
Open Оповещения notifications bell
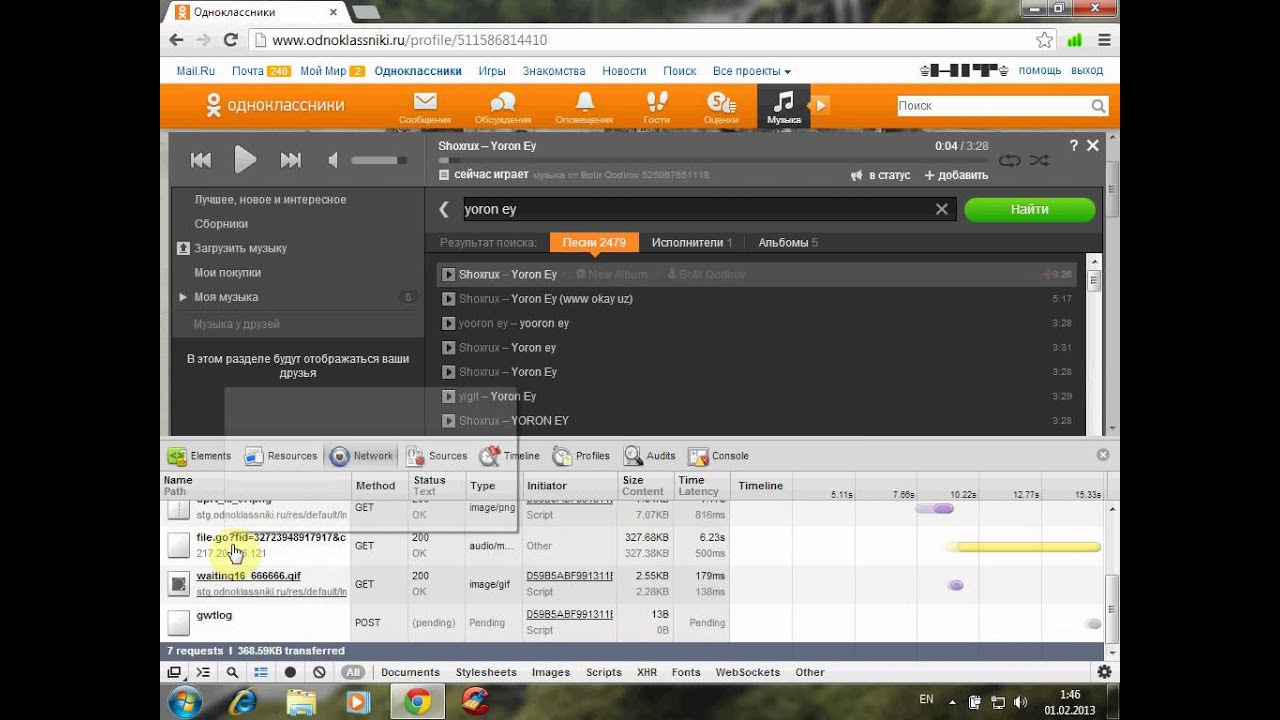pyautogui.click(x=584, y=107)
